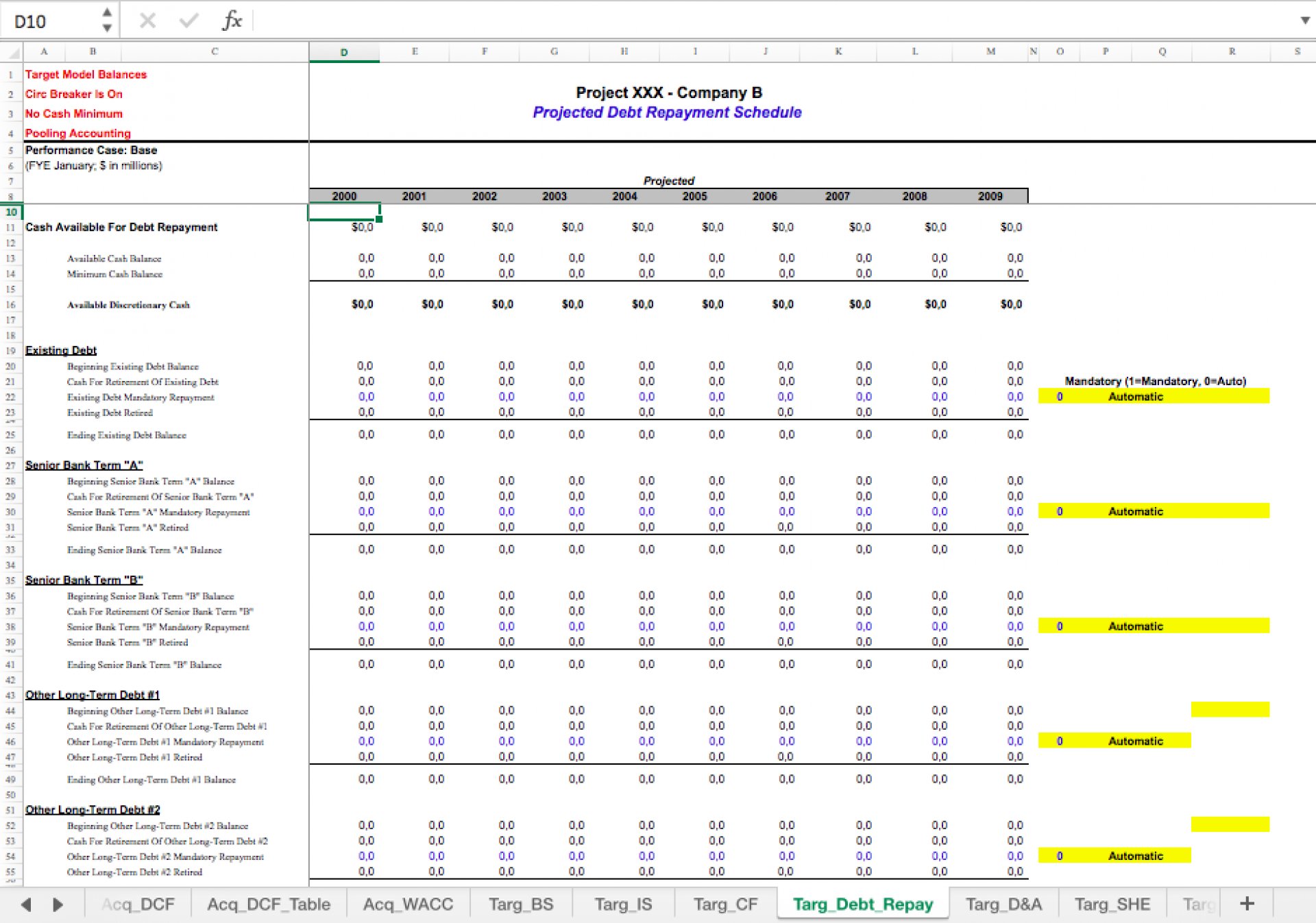Screen dimensions: 1316x923
Task: Navigate to next sheet tab arrow
Action: 58,904
